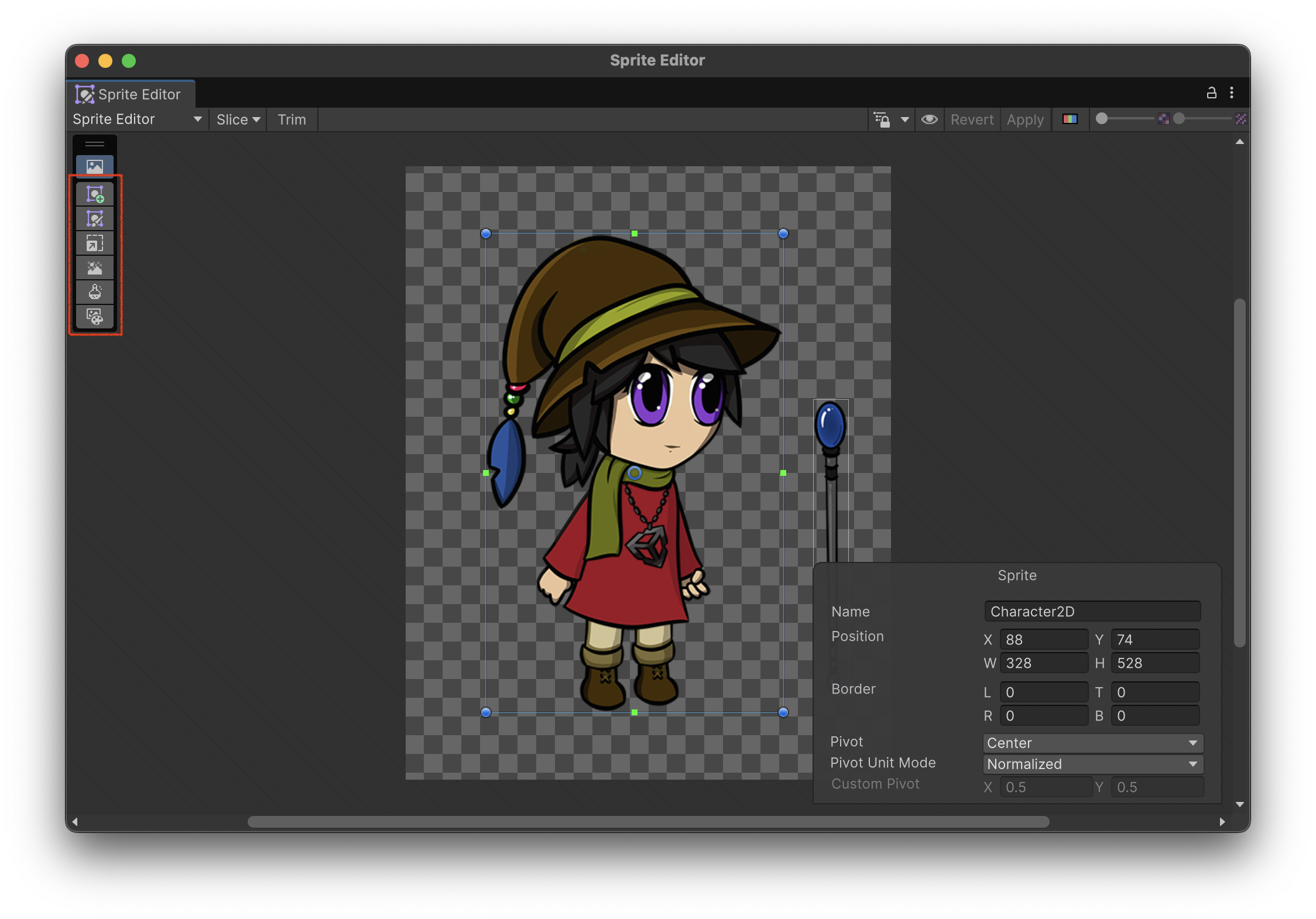
Task: Toggle the RGB color channel button
Action: tap(1070, 119)
